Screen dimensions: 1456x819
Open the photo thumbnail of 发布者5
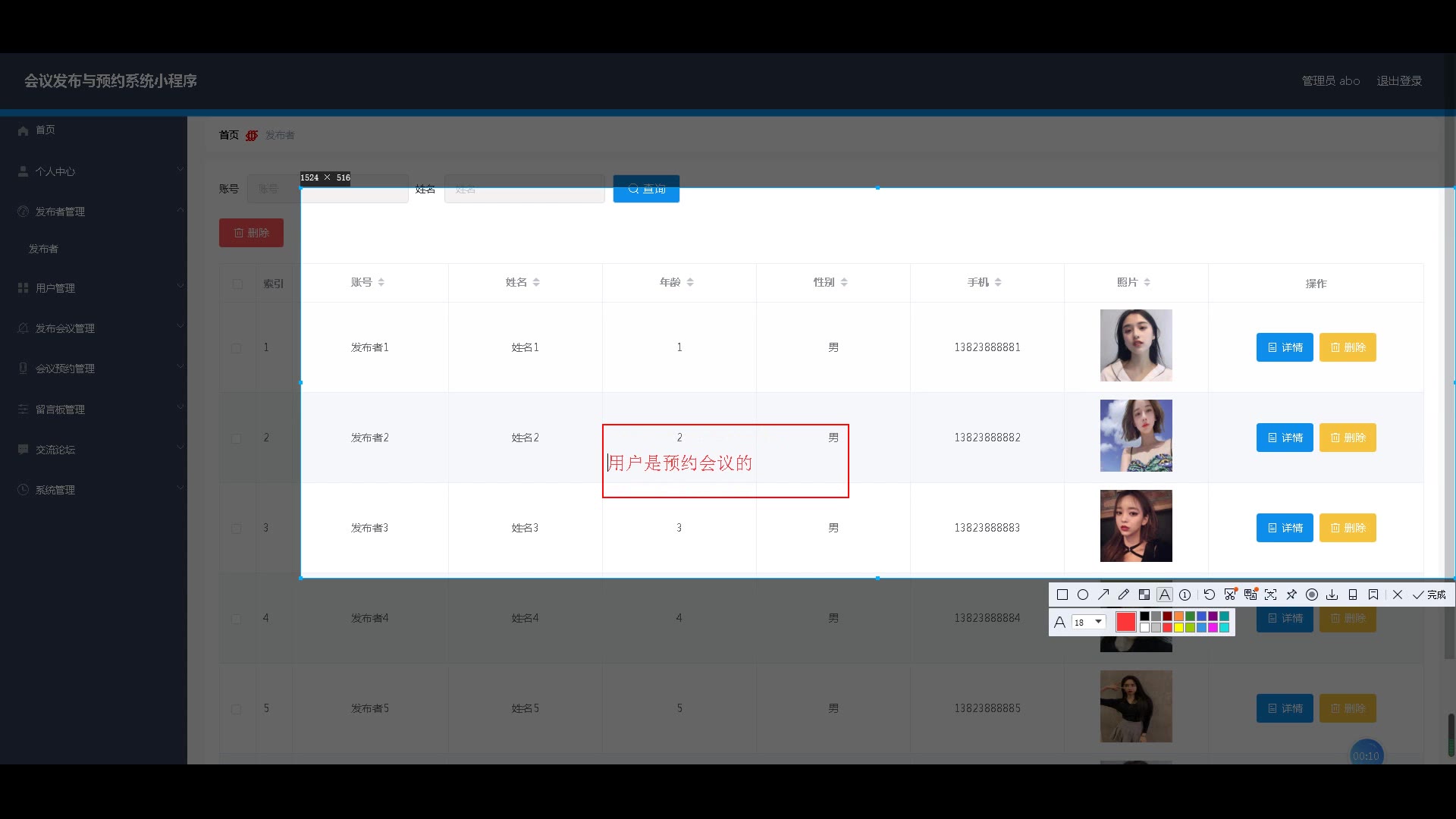coord(1136,706)
